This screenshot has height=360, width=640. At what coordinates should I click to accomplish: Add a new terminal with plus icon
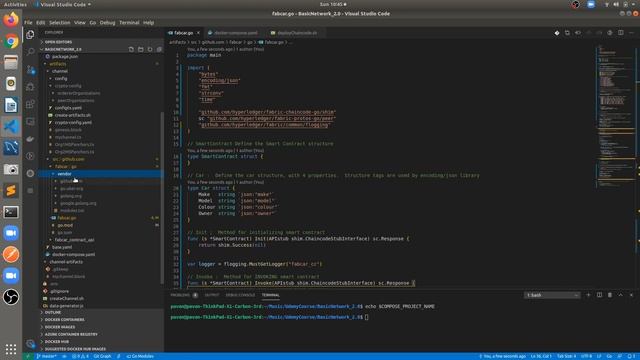point(588,295)
